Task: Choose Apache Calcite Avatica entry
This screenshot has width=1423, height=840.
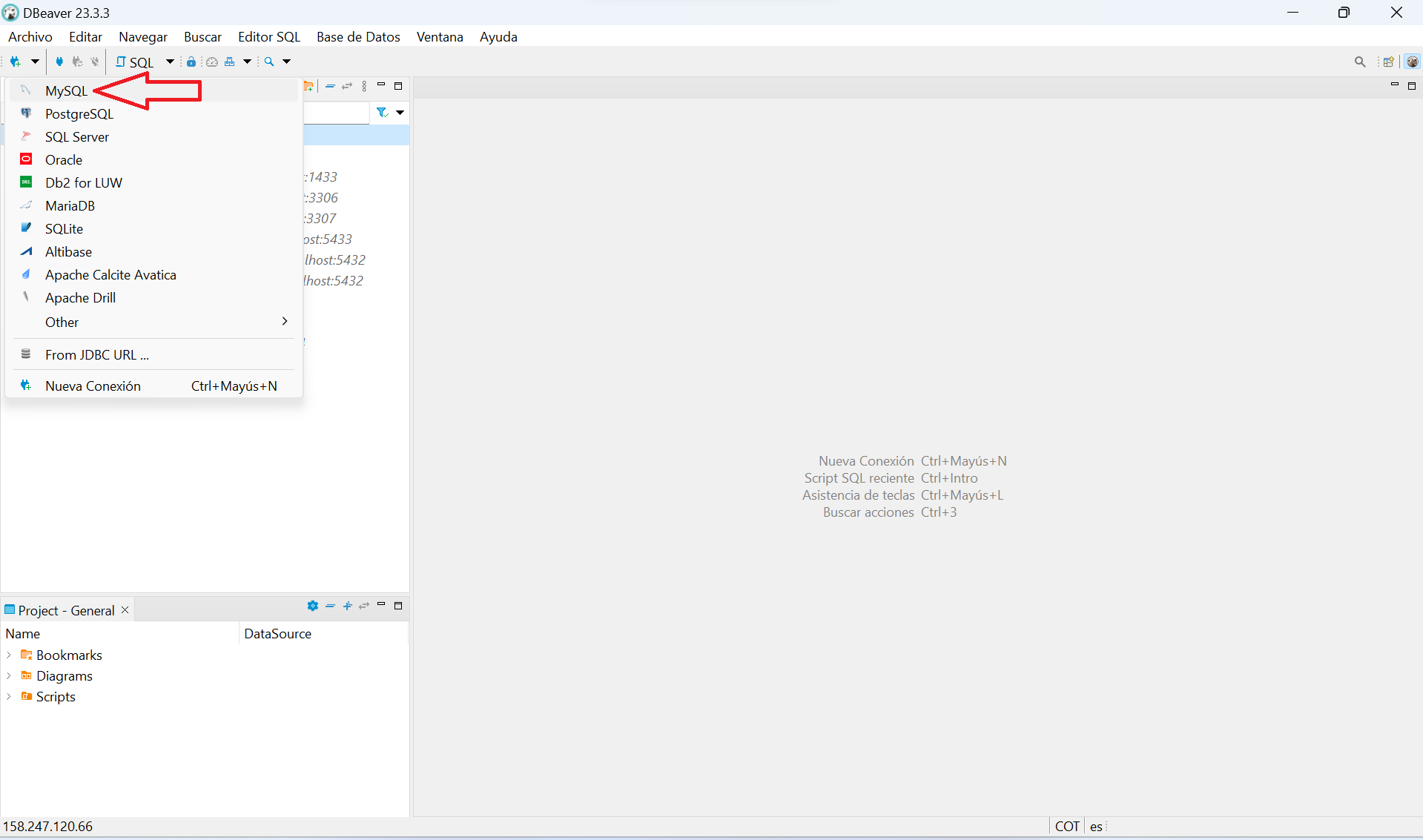Action: coord(152,274)
